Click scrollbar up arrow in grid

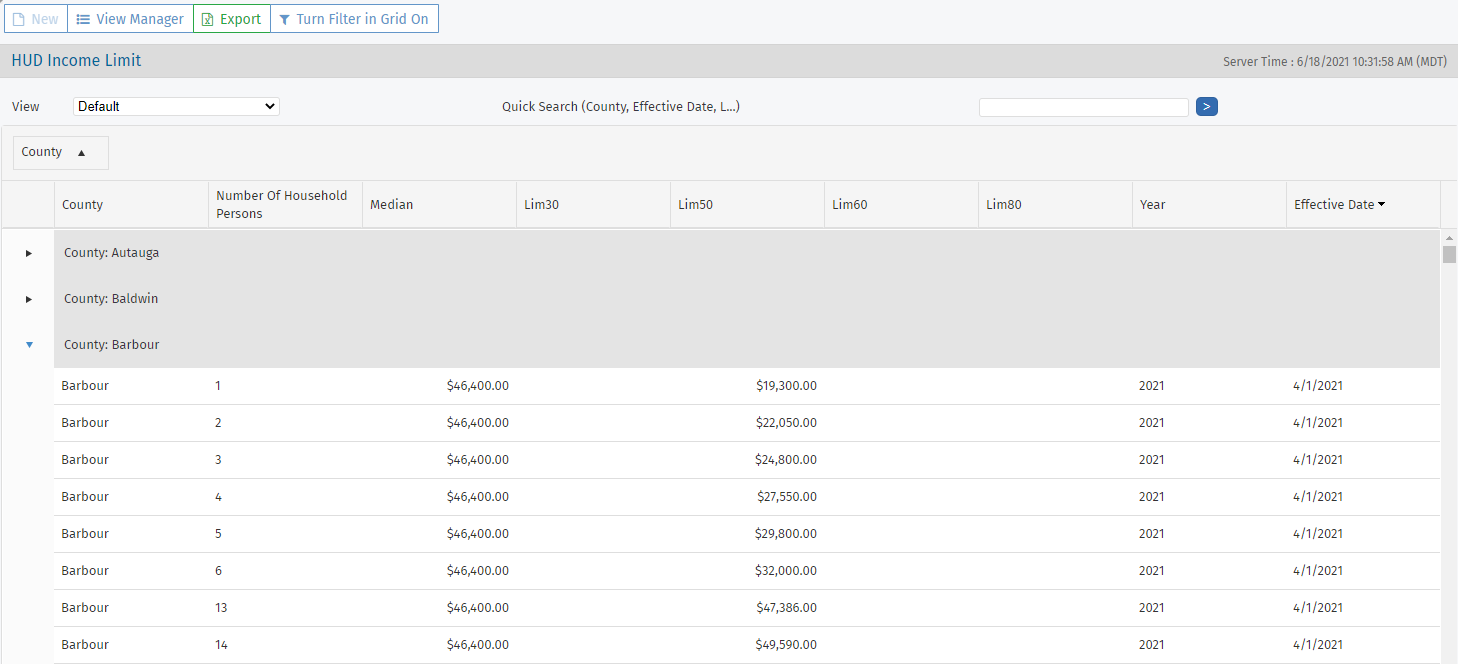click(x=1449, y=238)
